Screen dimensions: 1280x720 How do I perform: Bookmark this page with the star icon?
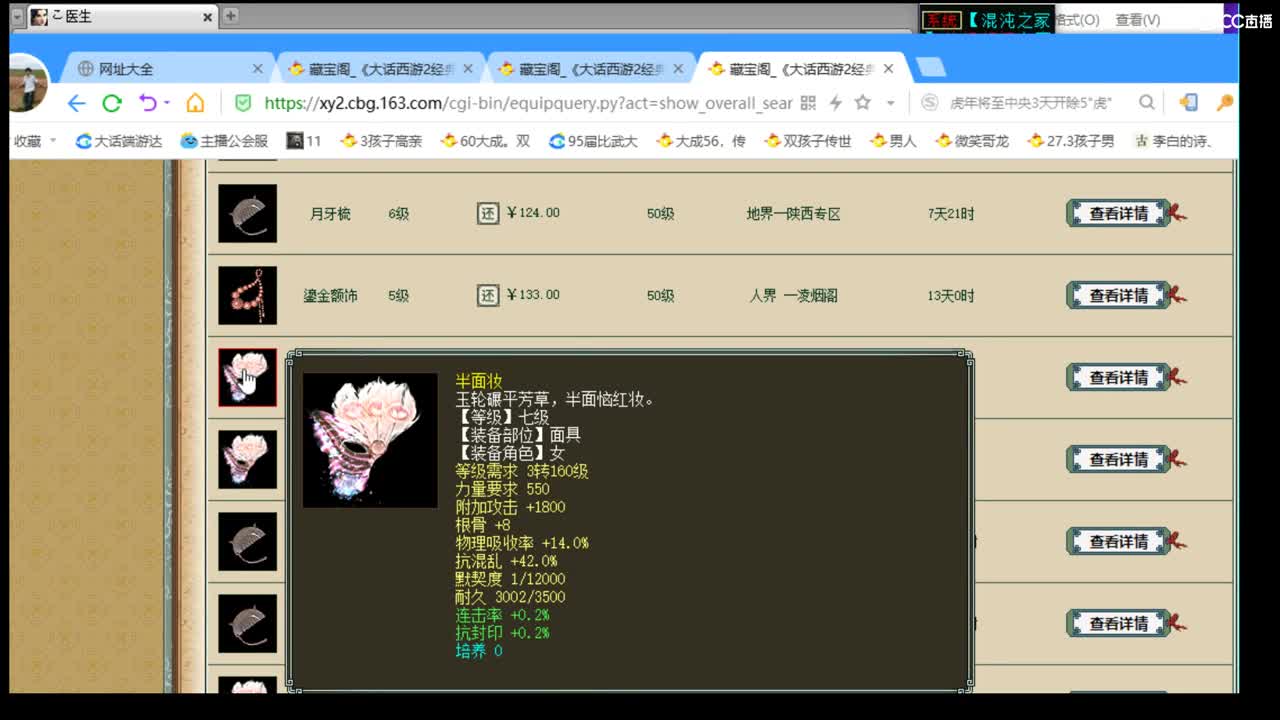[x=862, y=102]
